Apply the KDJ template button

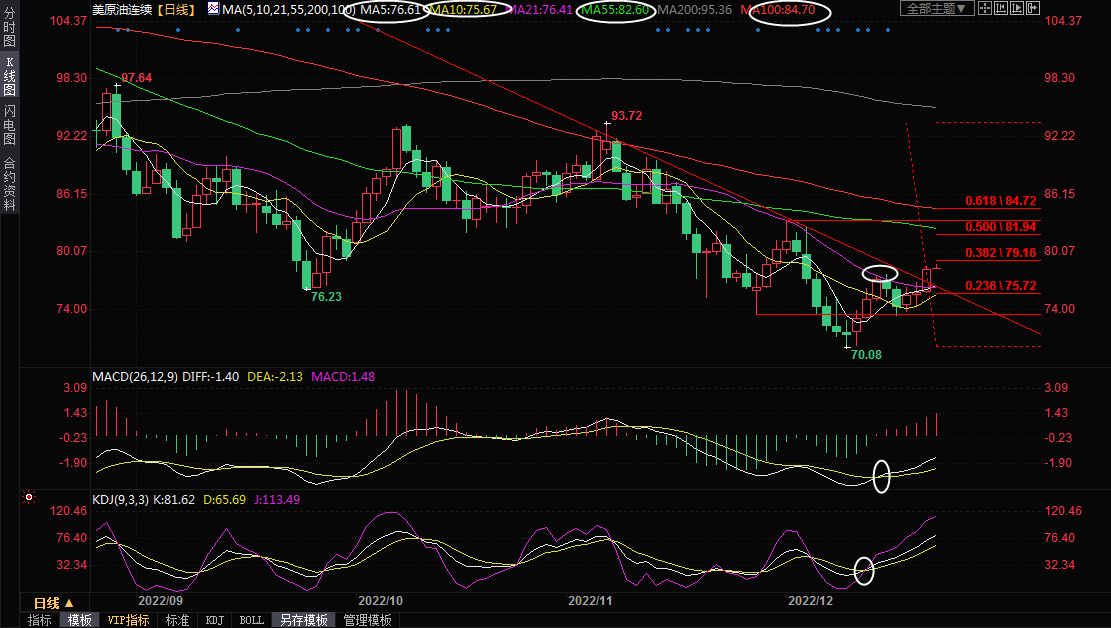coord(214,620)
